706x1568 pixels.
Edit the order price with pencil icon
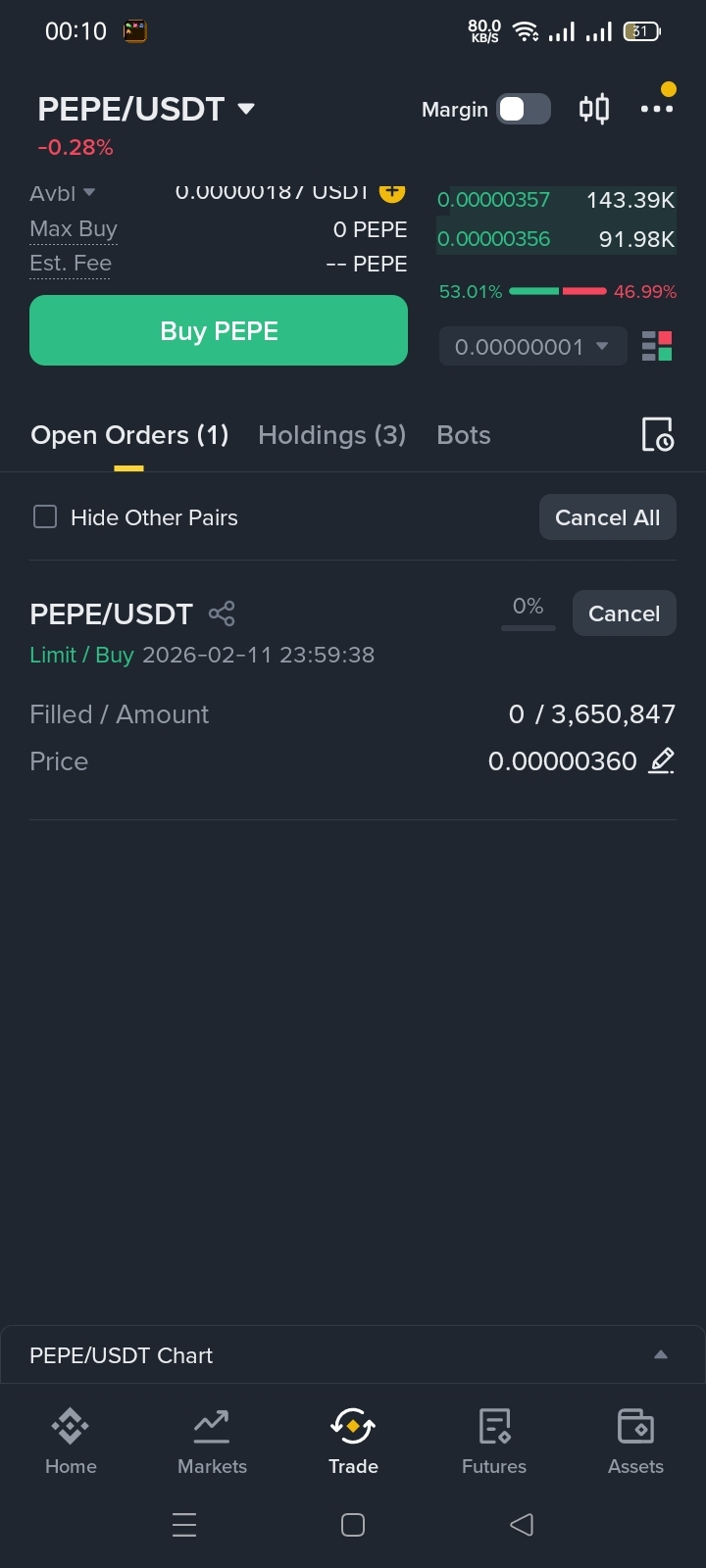tap(662, 760)
